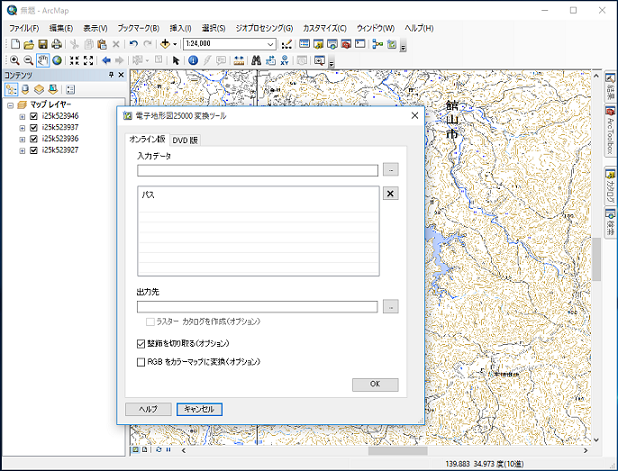Enable RGB をカラーマップに変換 option
Screen dimensions: 618x471
point(141,362)
